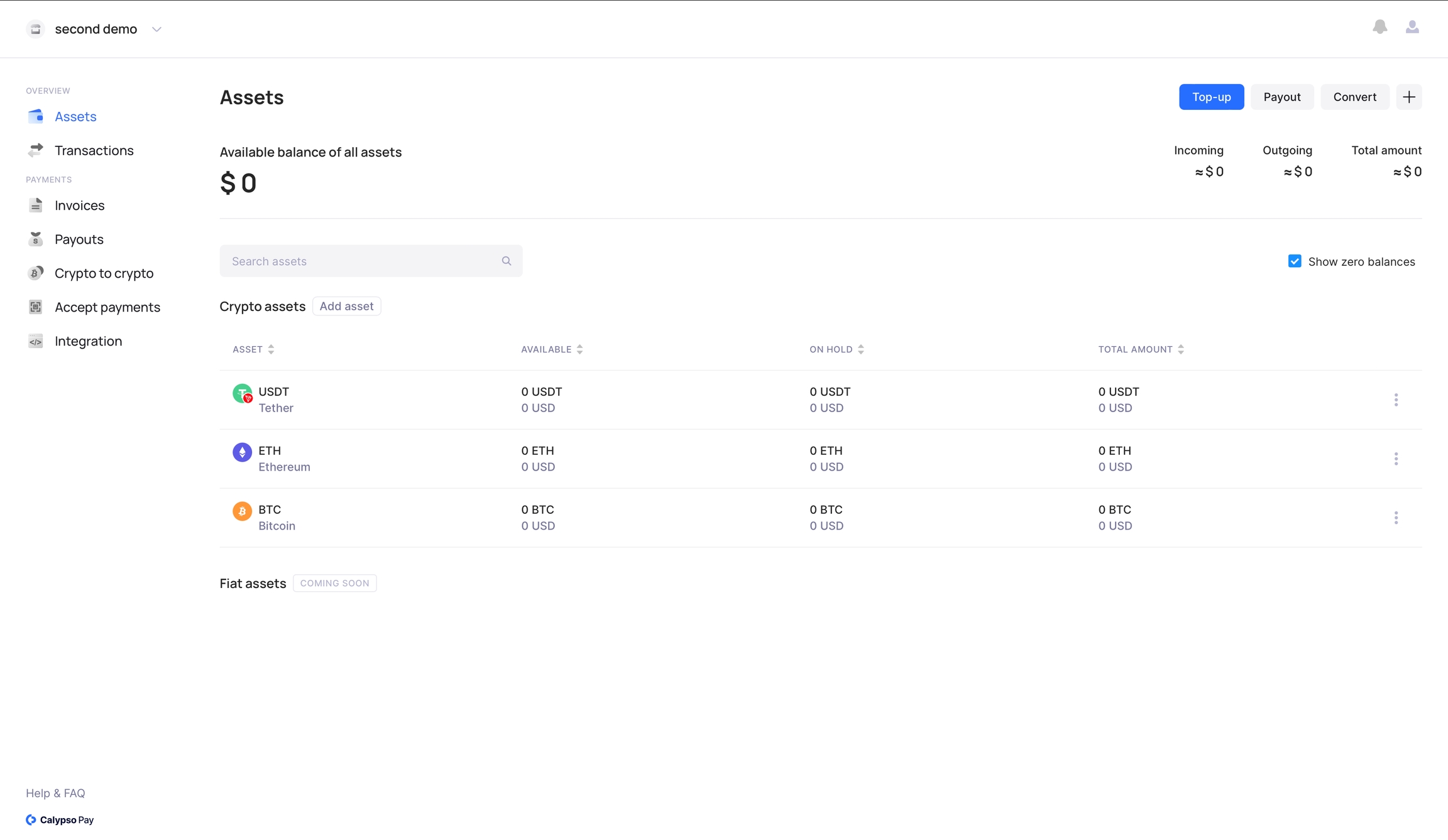Go to Transactions in sidebar
Screen dimensions: 1448x840
tap(94, 150)
